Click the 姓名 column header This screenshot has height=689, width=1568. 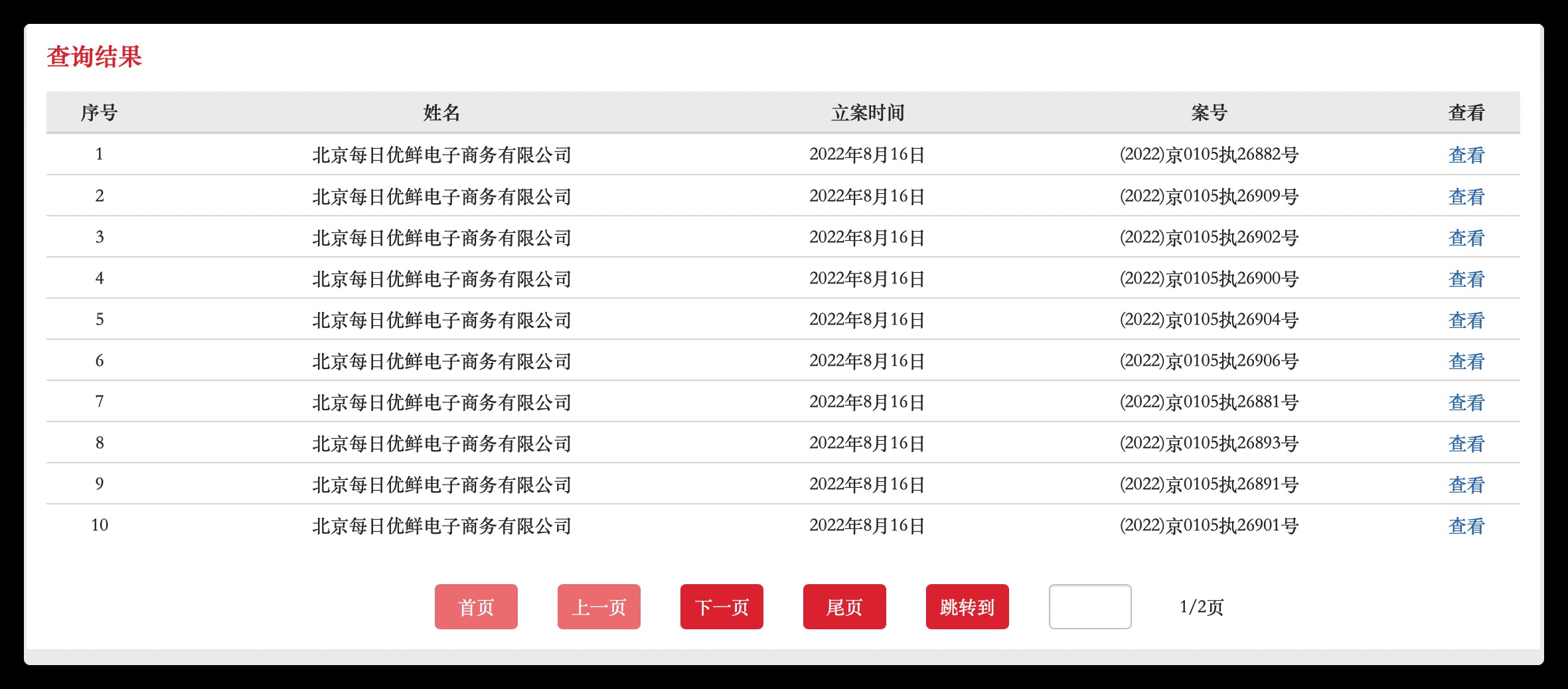[441, 113]
